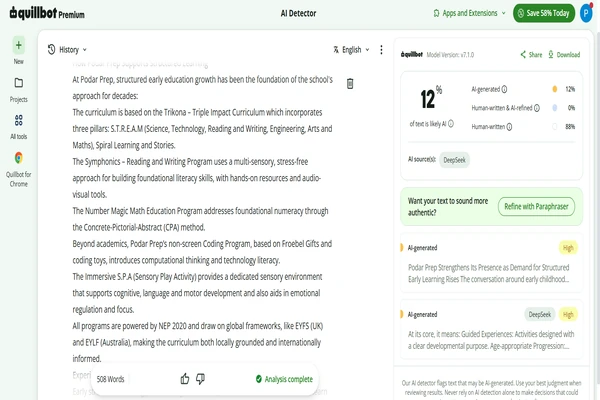Click the quillbot logo in results panel
The width and height of the screenshot is (600, 400).
pyautogui.click(x=412, y=54)
